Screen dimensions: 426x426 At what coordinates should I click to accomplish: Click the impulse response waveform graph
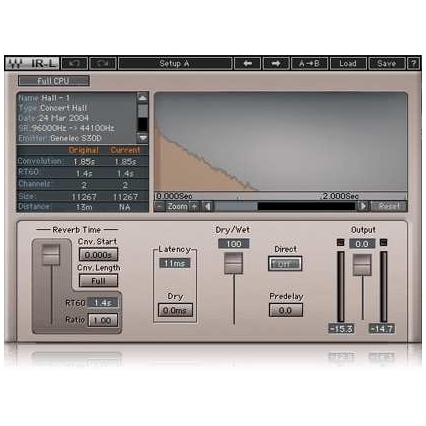[280, 142]
